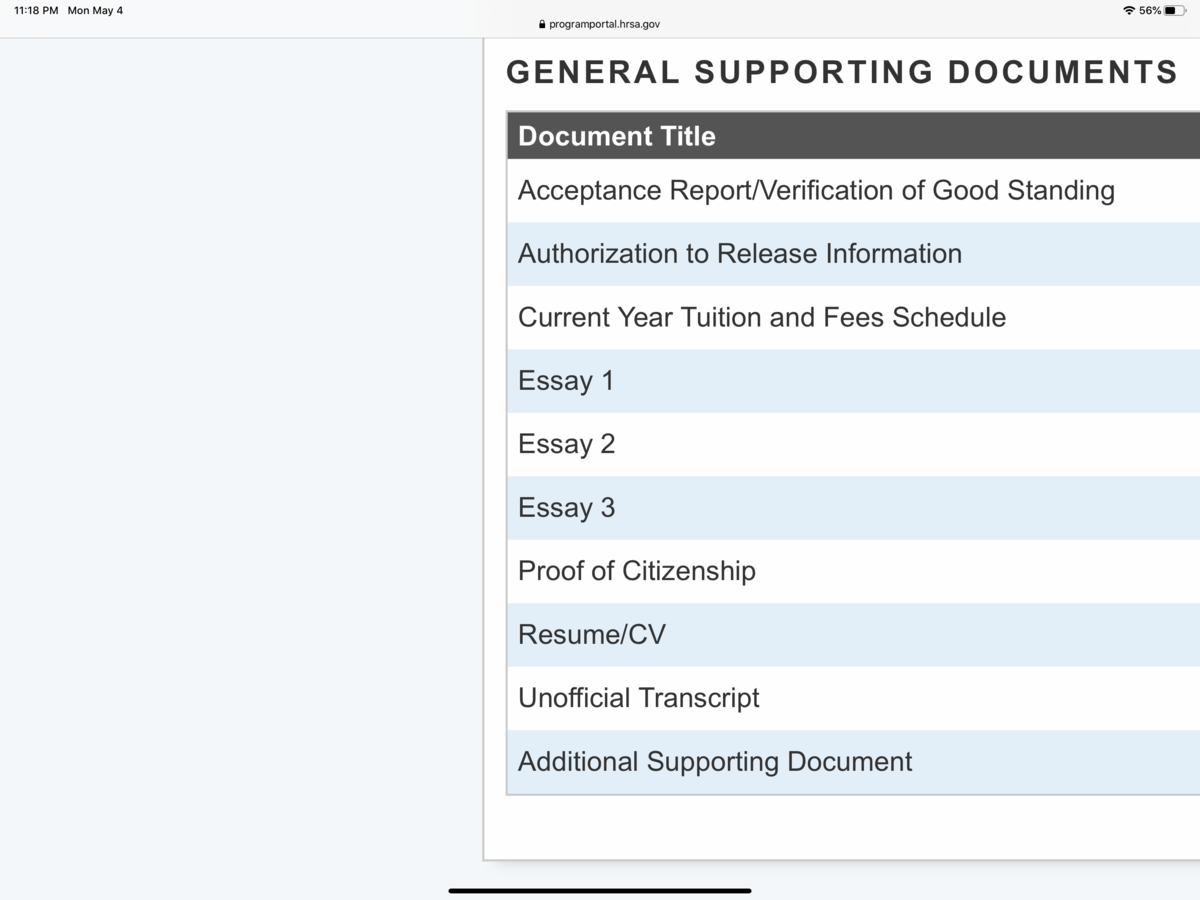1200x900 pixels.
Task: Select the Resume/CV document row
Action: click(x=592, y=635)
